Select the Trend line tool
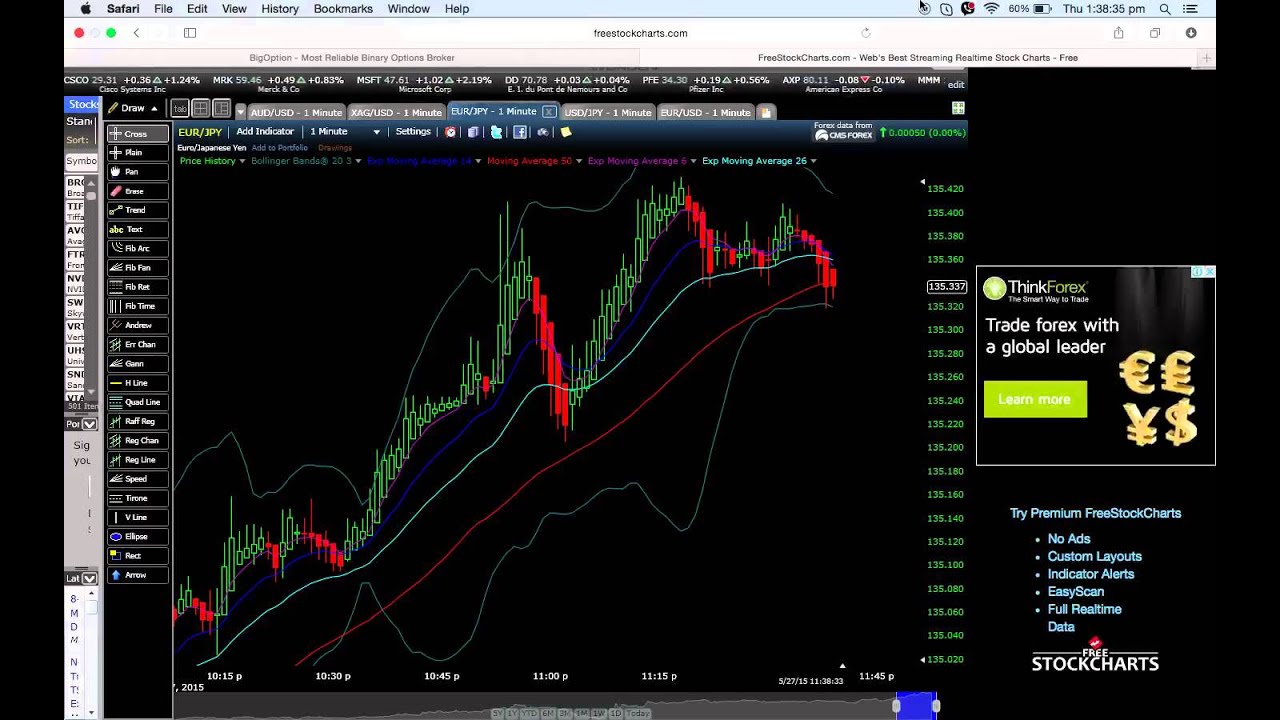 [137, 210]
